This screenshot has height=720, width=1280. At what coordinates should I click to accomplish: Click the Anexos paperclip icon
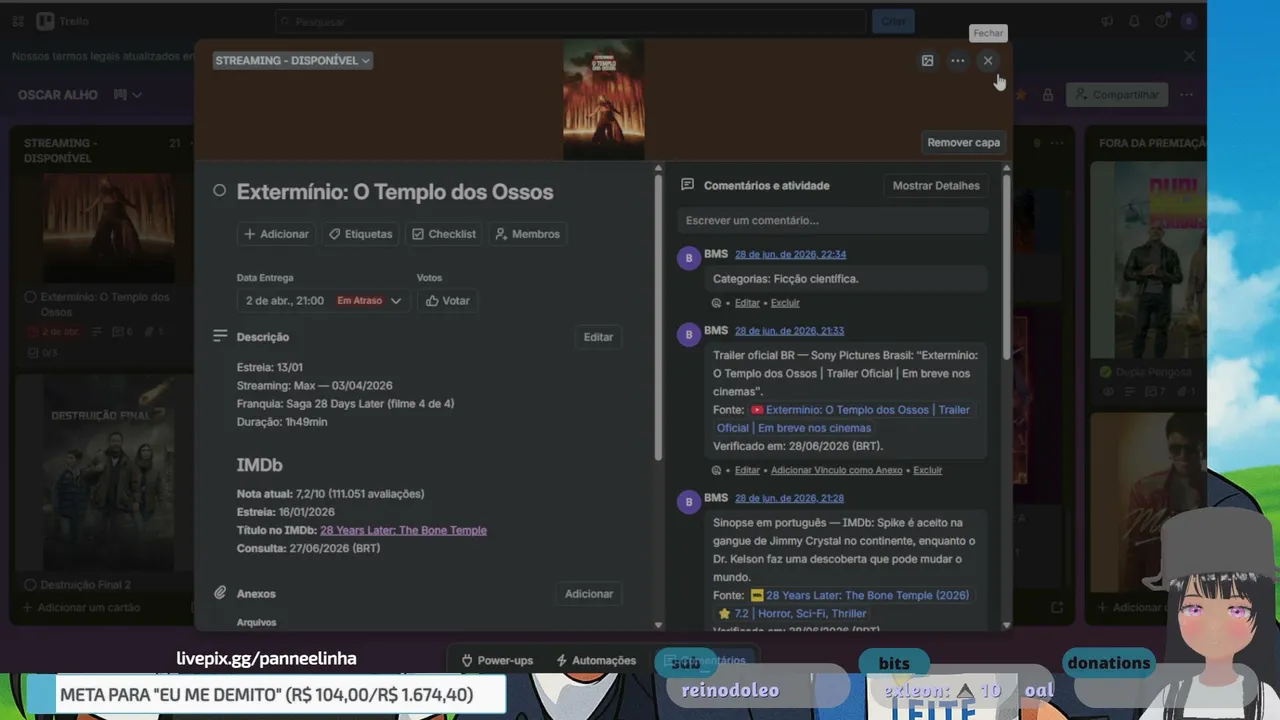tap(220, 593)
